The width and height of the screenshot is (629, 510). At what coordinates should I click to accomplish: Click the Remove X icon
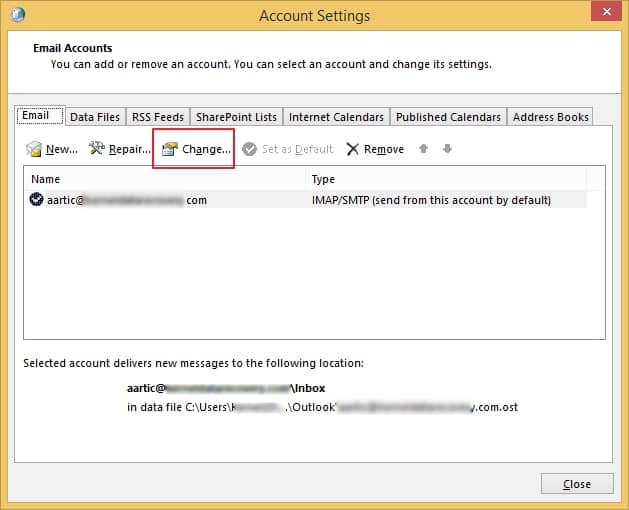coord(352,149)
